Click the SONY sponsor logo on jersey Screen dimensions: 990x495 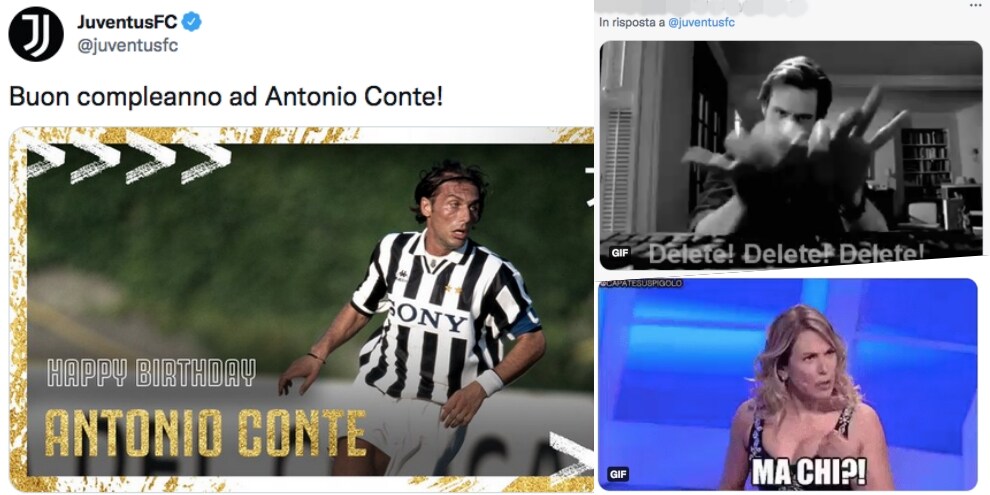(429, 317)
